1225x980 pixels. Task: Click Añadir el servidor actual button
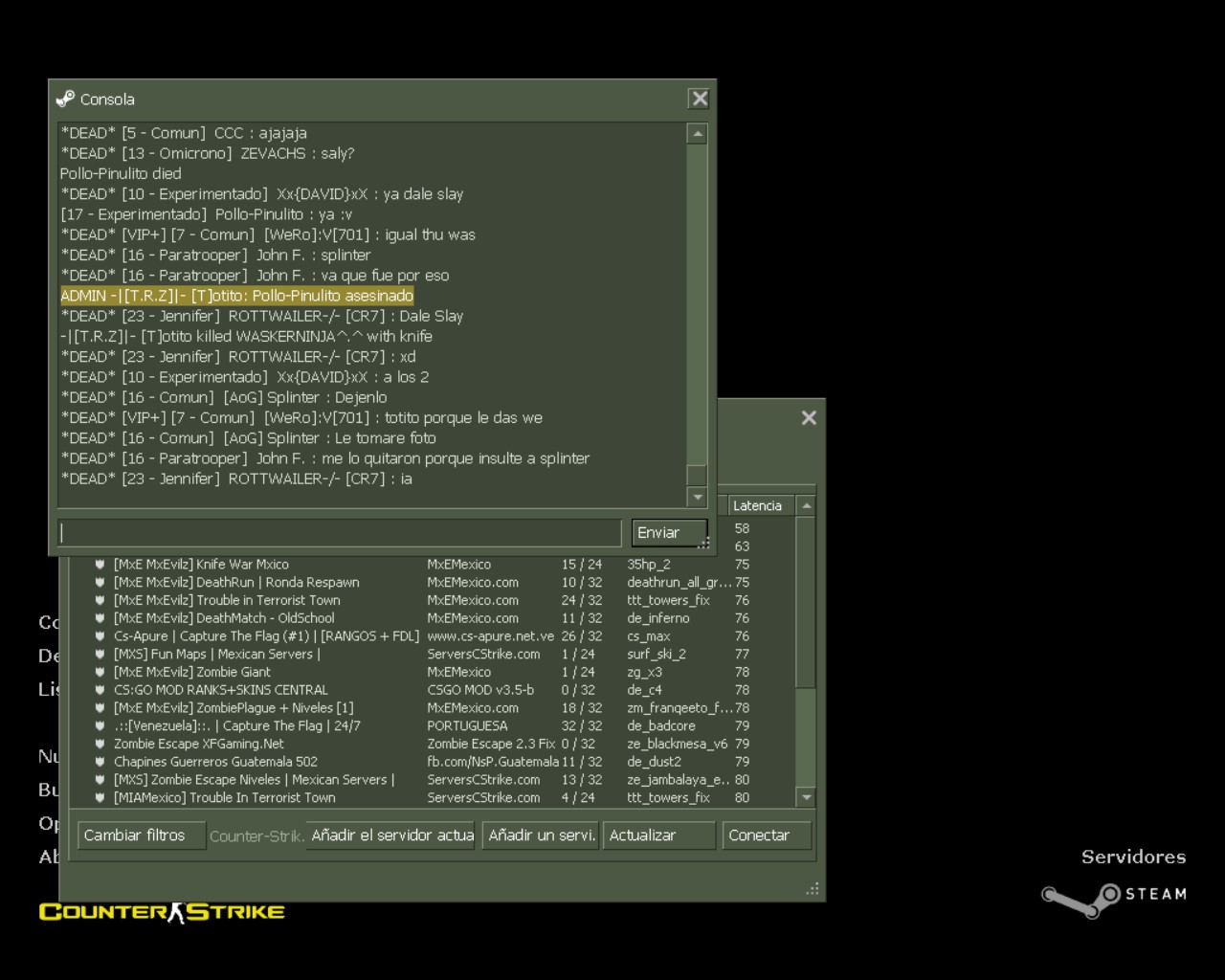(x=390, y=835)
